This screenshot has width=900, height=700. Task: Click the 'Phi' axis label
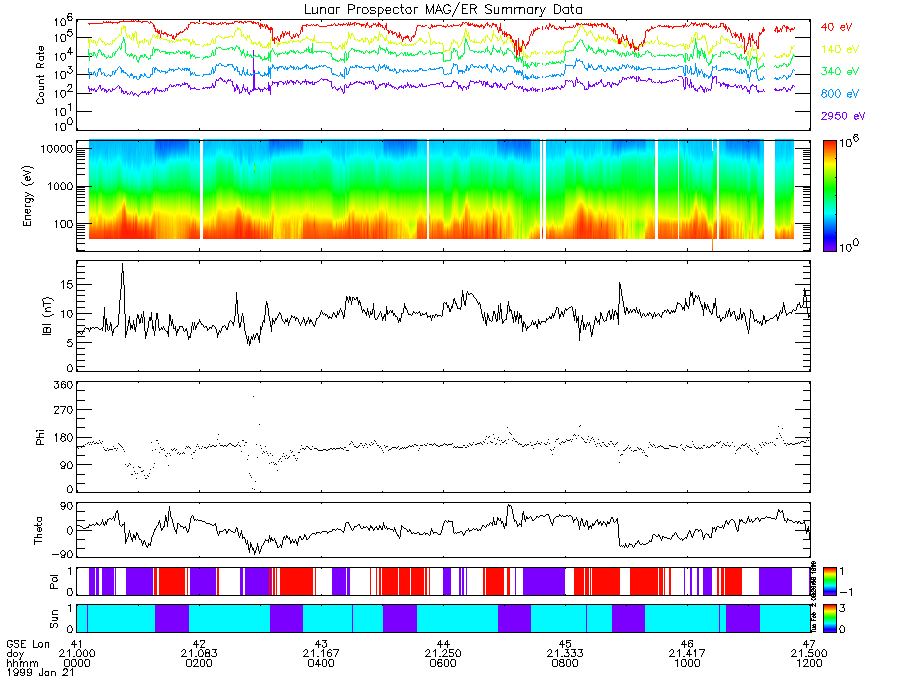point(40,437)
